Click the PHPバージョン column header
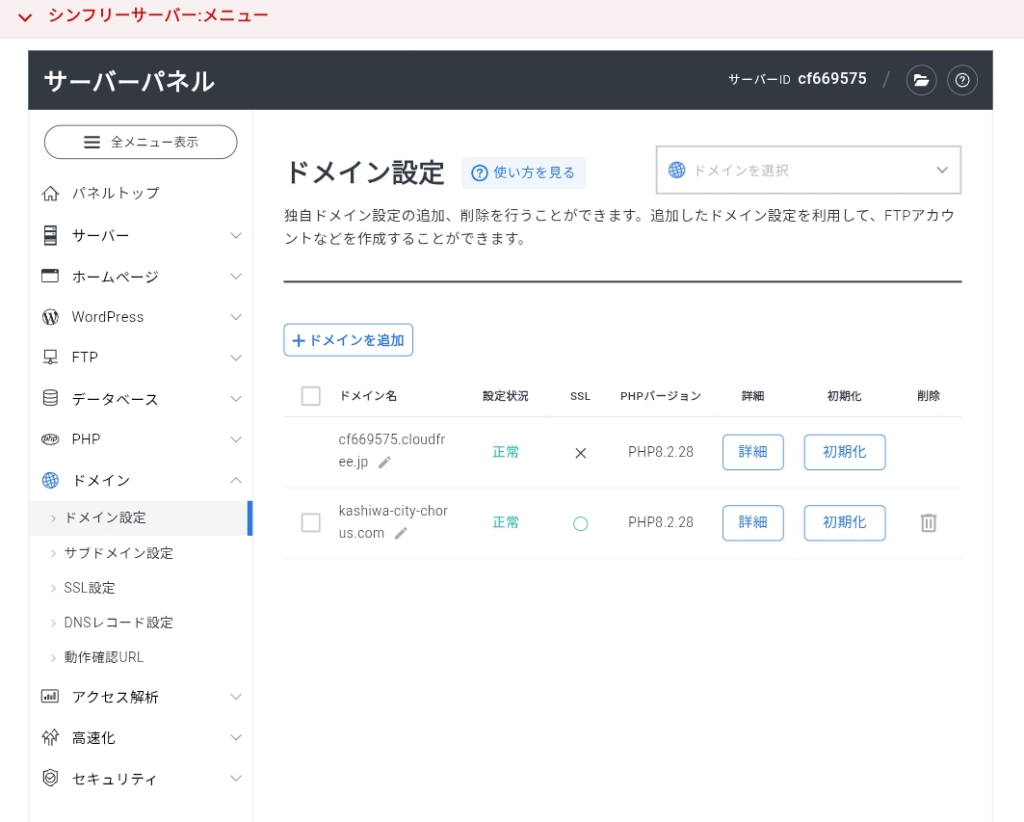 [x=660, y=396]
